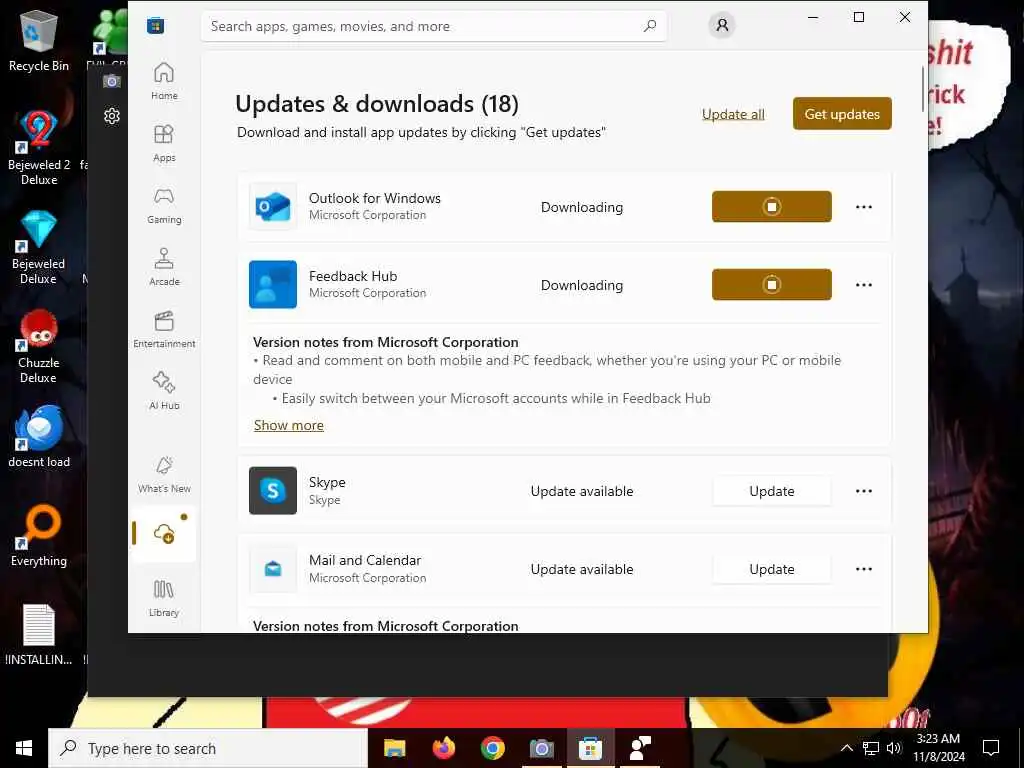
Task: Click the Microsoft Store taskbar icon
Action: [x=590, y=748]
